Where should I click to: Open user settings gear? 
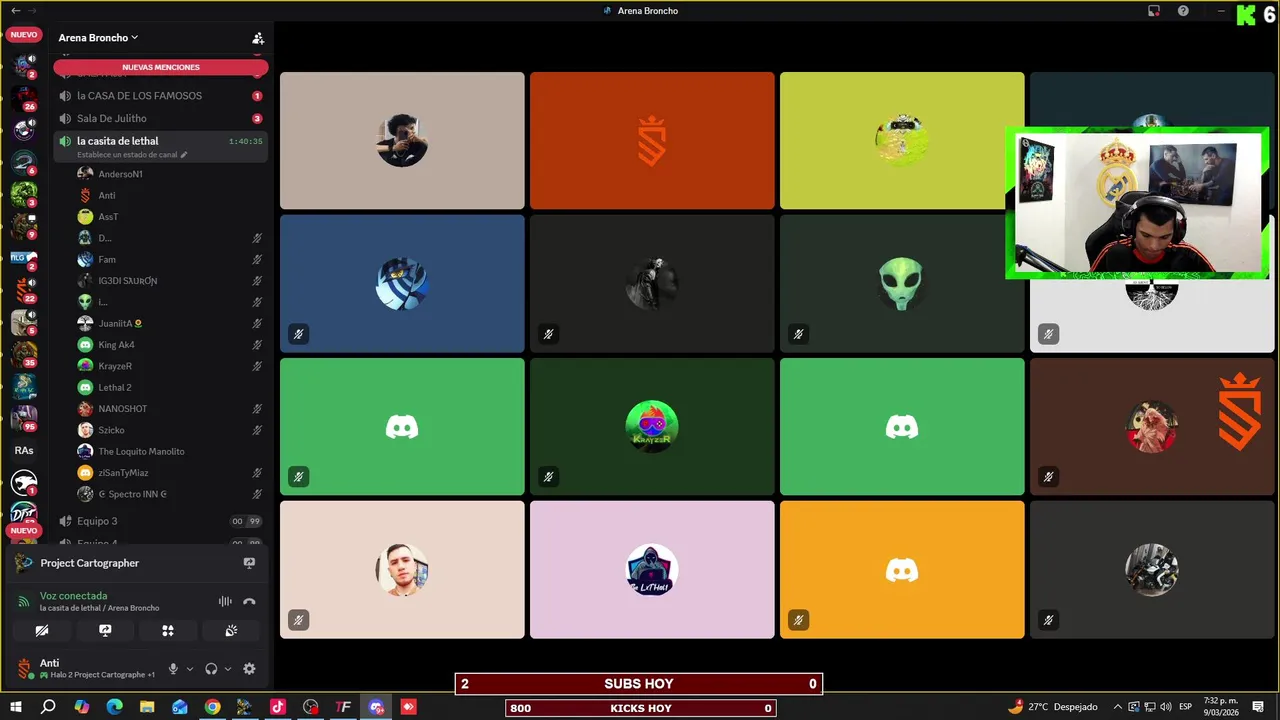pos(249,669)
